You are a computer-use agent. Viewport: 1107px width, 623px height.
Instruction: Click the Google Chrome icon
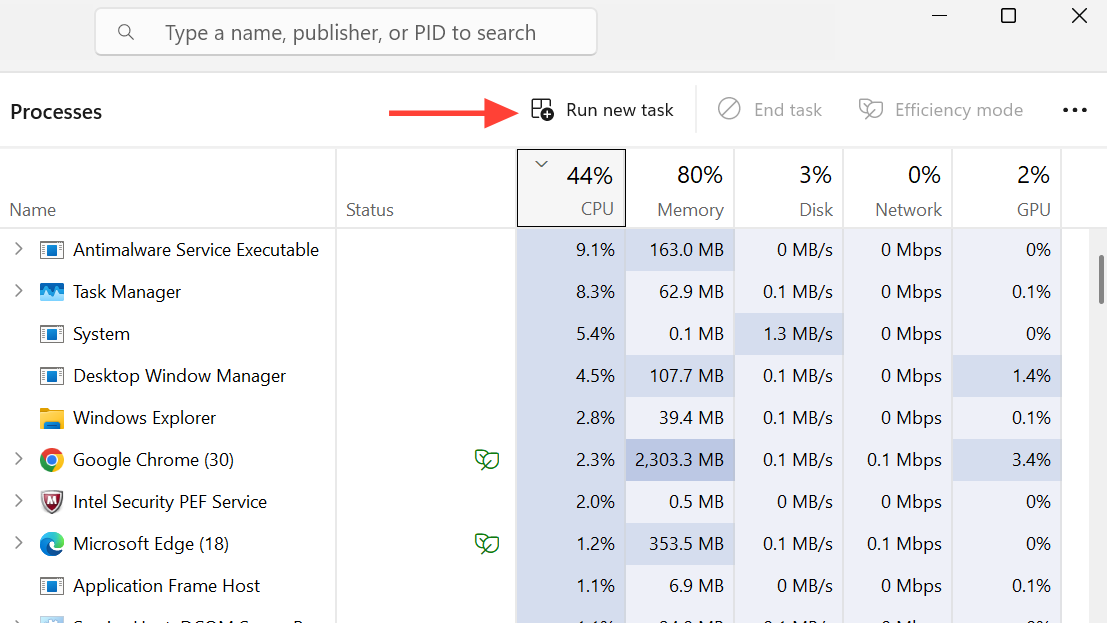point(52,460)
